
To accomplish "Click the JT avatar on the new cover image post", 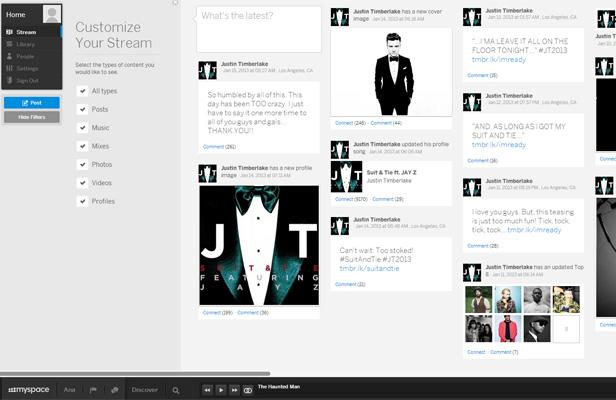I will (340, 17).
